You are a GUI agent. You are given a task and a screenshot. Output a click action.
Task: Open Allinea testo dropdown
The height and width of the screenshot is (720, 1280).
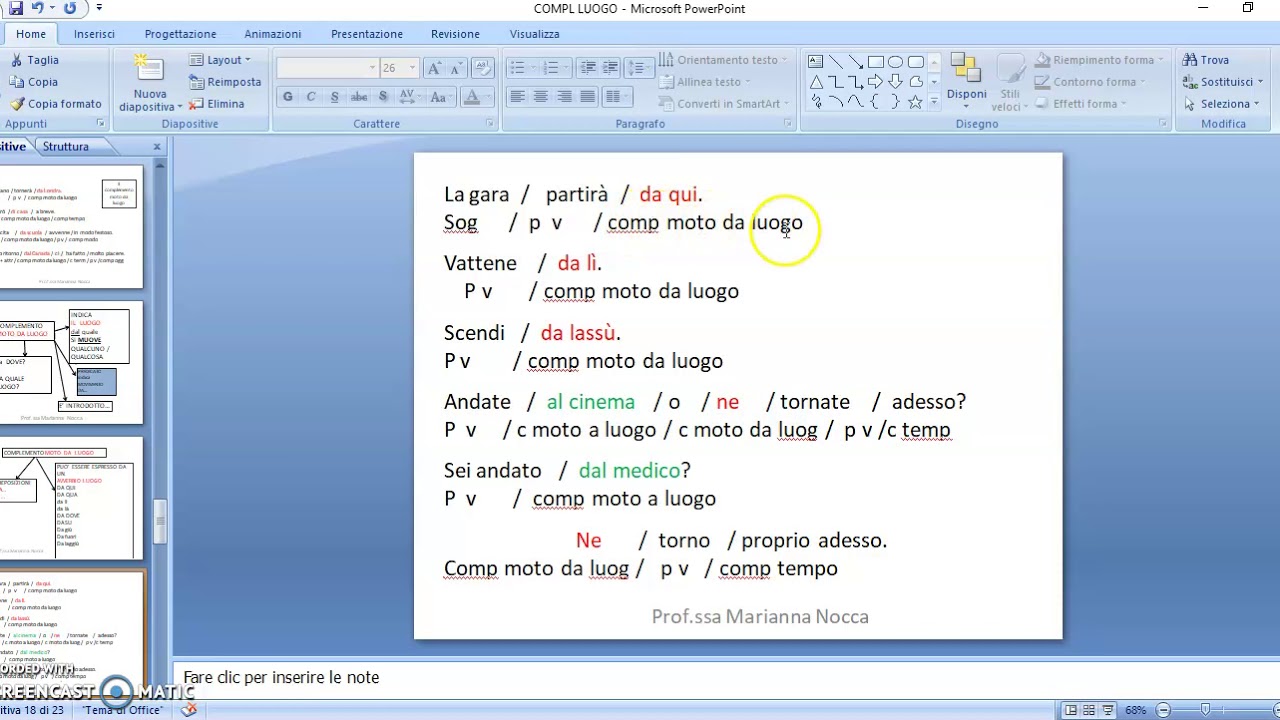[x=706, y=82]
